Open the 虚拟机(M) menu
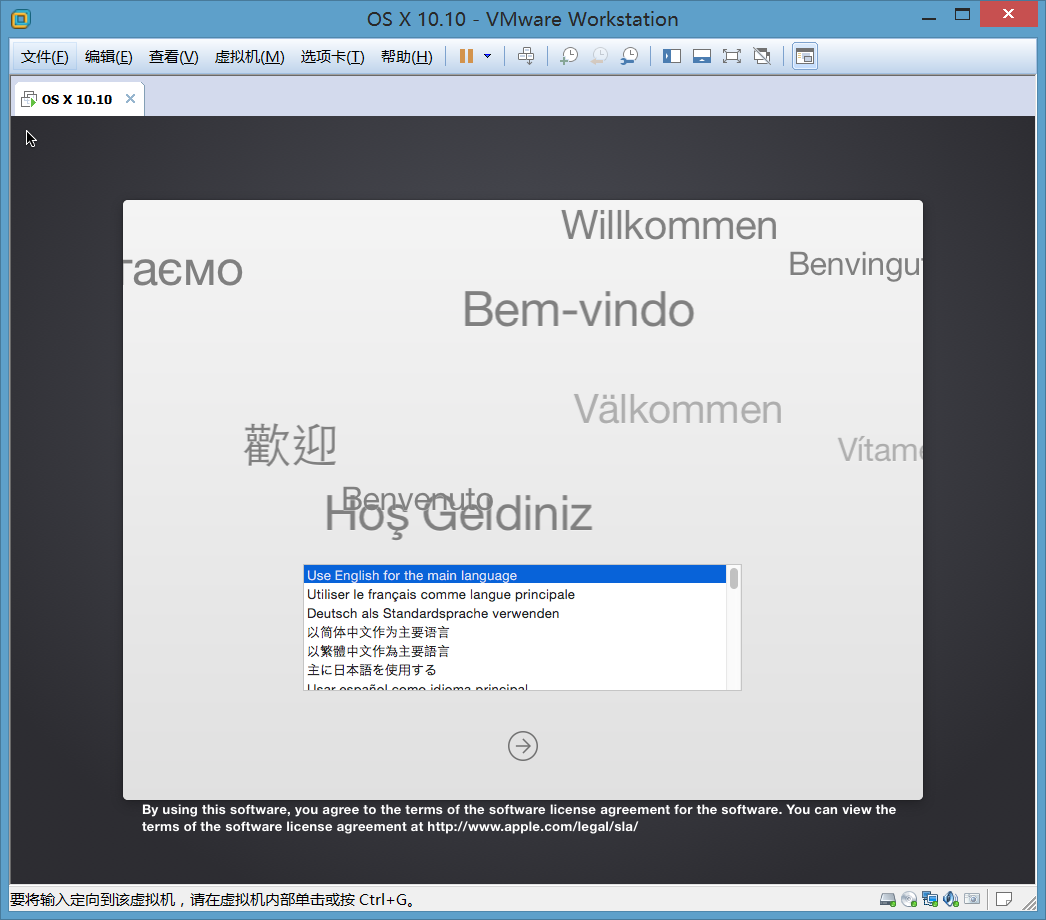The height and width of the screenshot is (920, 1046). (x=249, y=57)
